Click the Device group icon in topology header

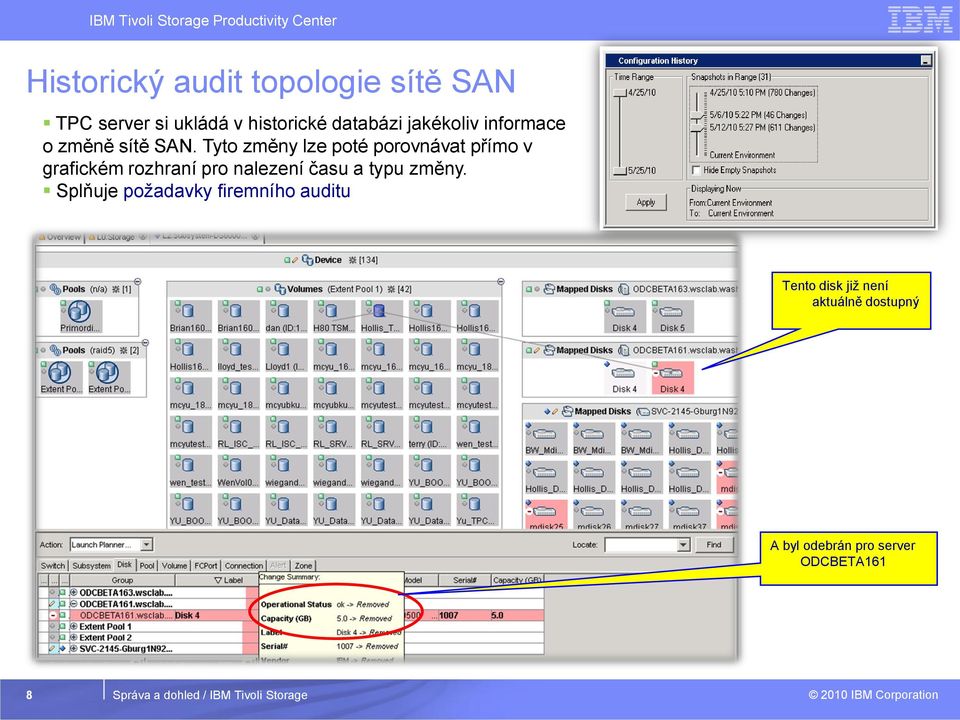point(307,260)
